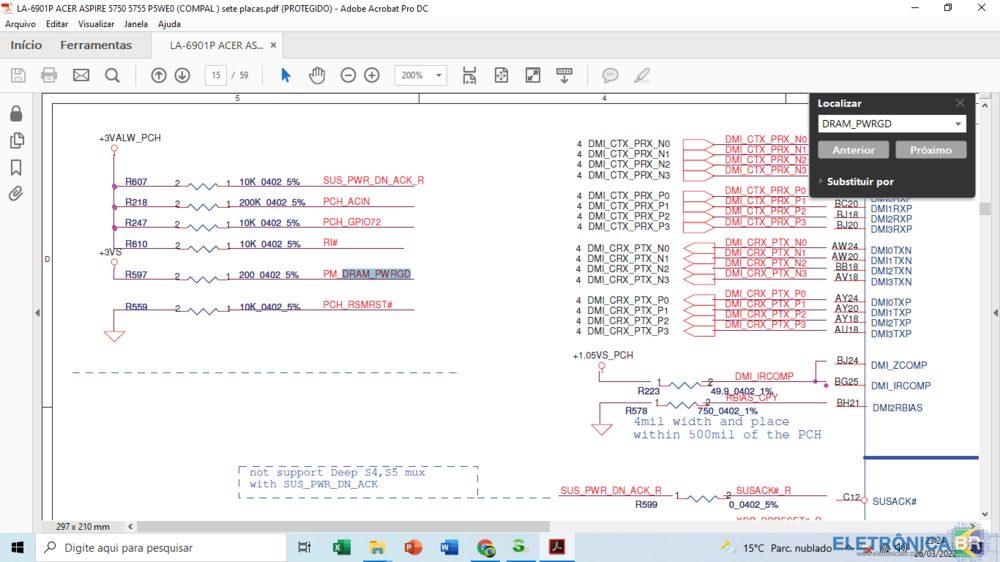Screen dimensions: 1000x562
Task: Select the Hand pan tool
Action: click(x=317, y=75)
